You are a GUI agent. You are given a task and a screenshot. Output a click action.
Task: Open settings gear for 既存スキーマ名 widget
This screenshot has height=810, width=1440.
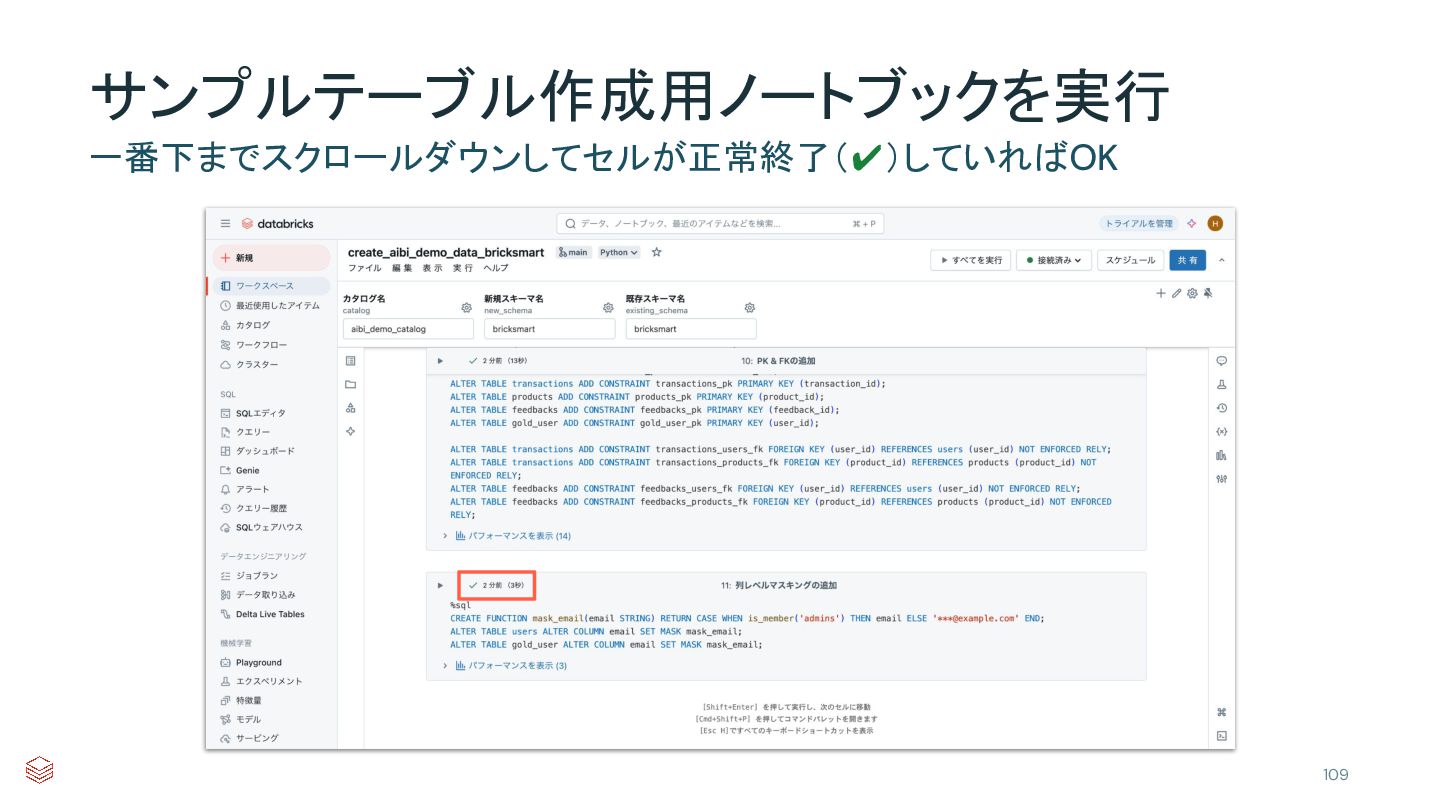tap(750, 308)
